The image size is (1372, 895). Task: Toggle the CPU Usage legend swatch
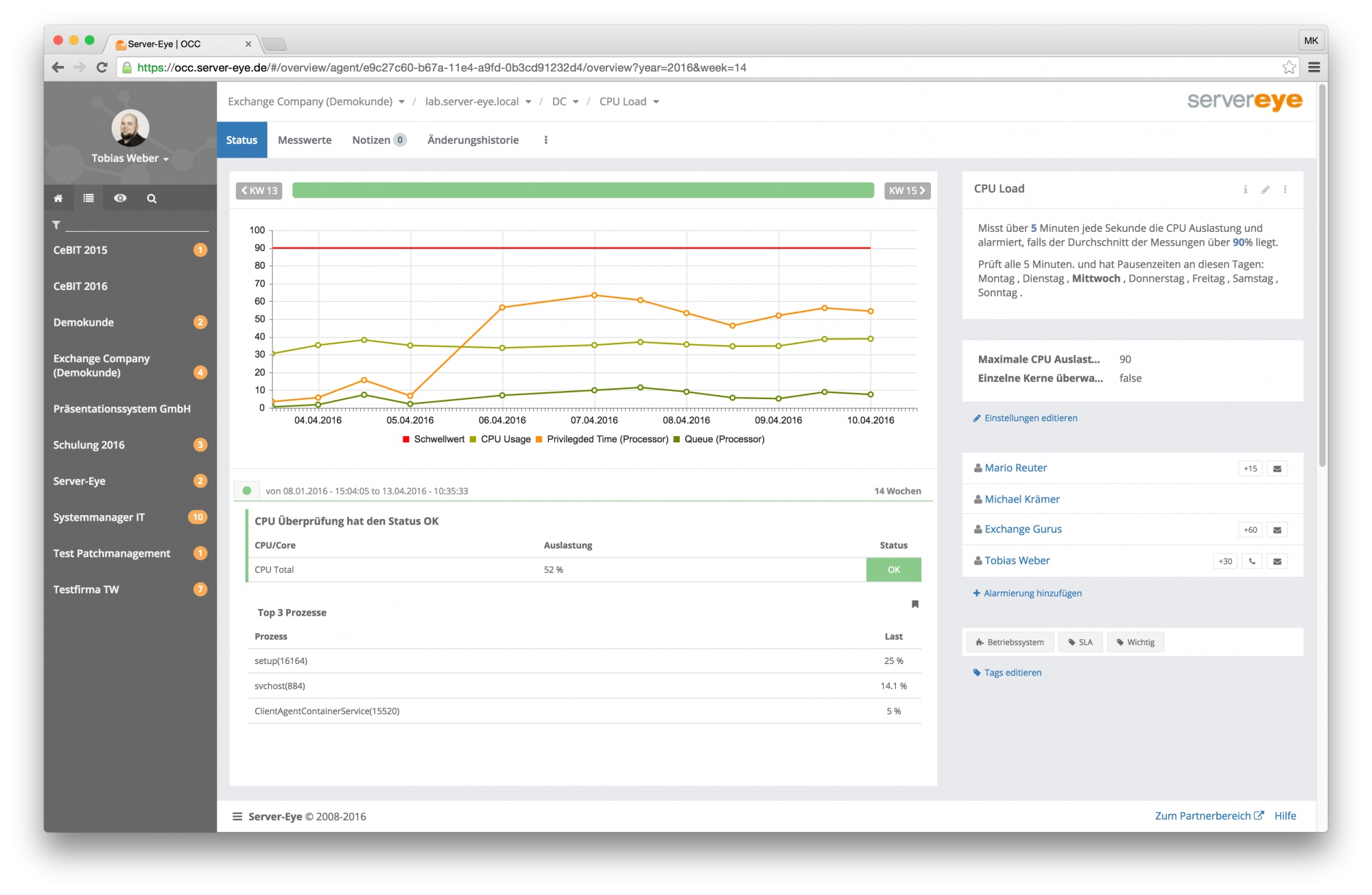(x=473, y=439)
